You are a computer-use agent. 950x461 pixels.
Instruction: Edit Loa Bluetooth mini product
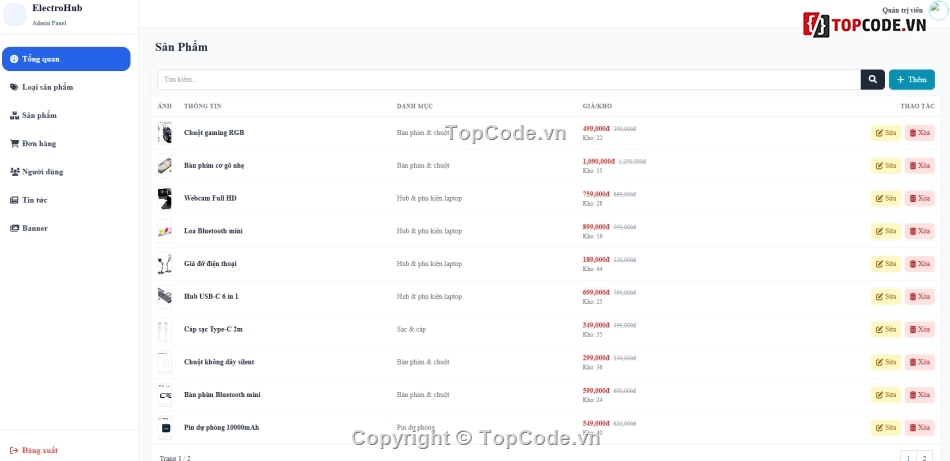pyautogui.click(x=886, y=231)
